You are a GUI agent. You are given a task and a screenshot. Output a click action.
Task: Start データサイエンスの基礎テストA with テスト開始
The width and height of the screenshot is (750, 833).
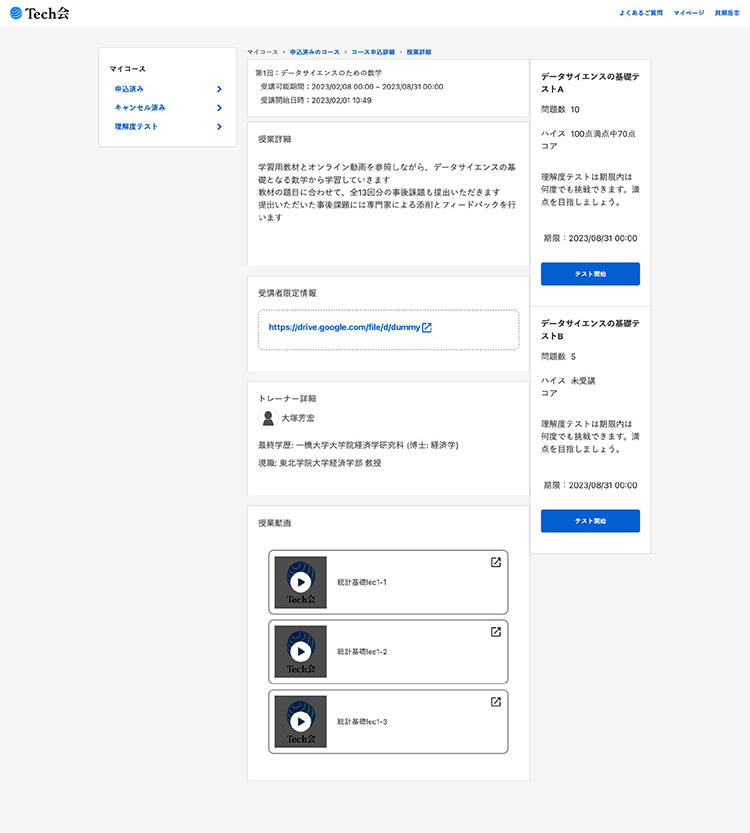pos(590,274)
